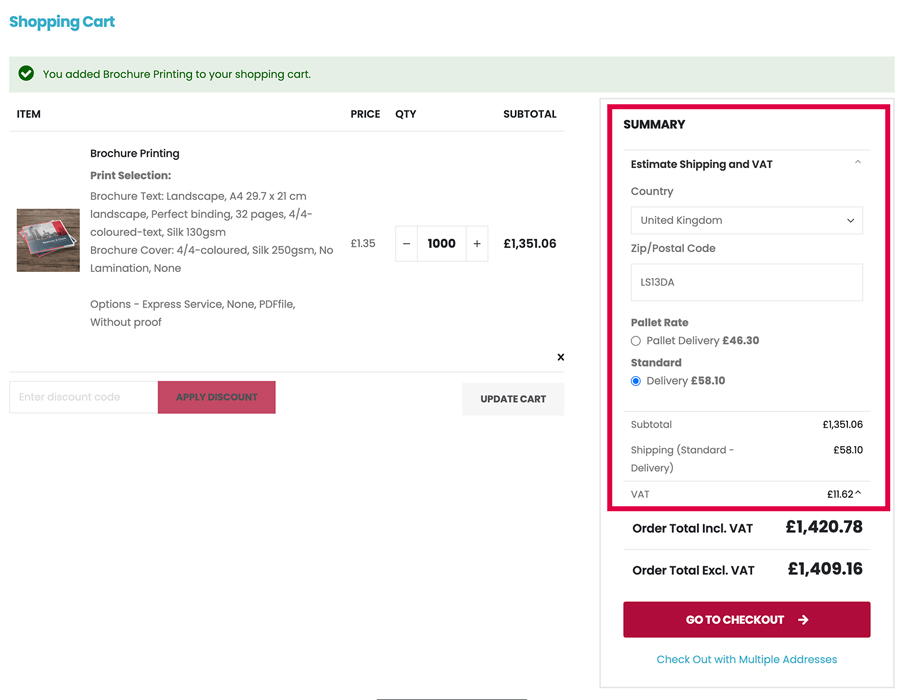Click the Shopping Cart heading
This screenshot has height=700, width=900.
[x=62, y=21]
